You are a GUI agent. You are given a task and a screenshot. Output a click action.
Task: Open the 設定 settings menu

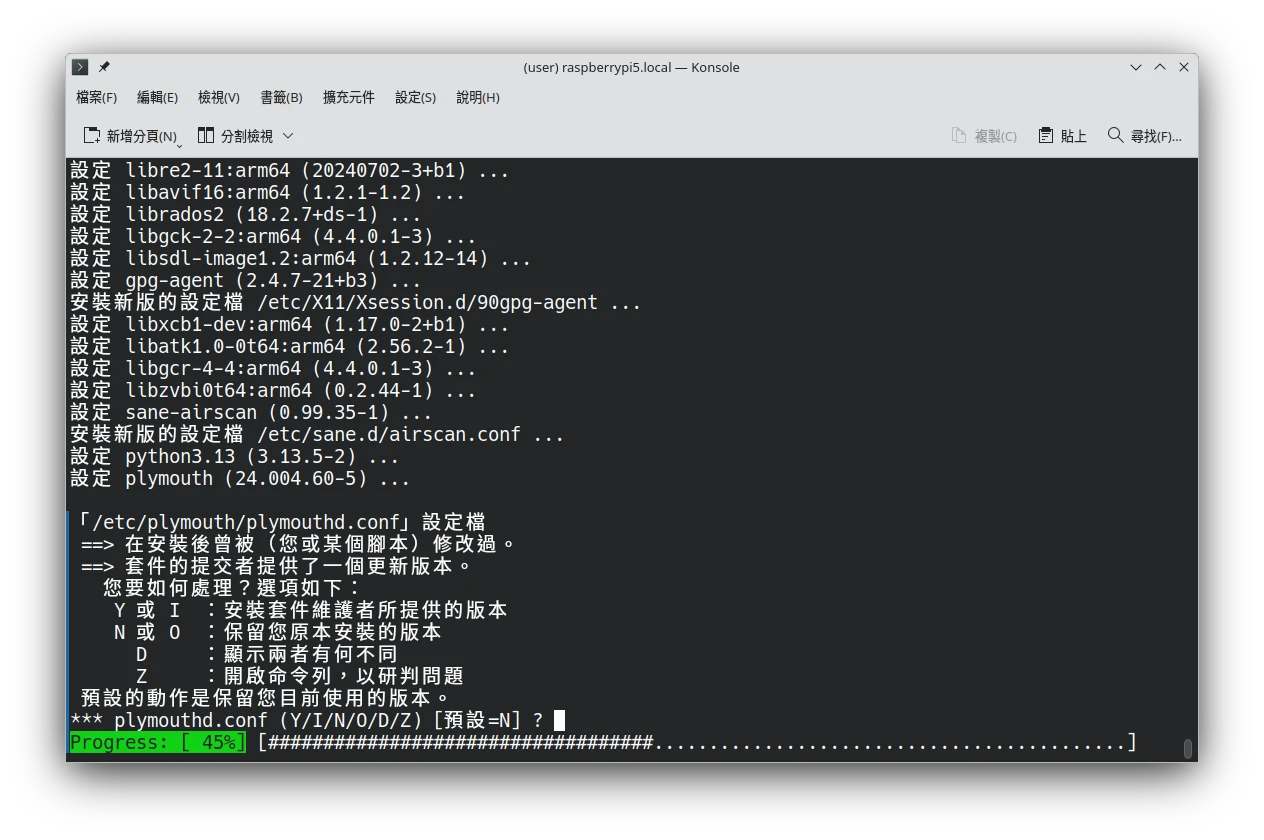[415, 97]
